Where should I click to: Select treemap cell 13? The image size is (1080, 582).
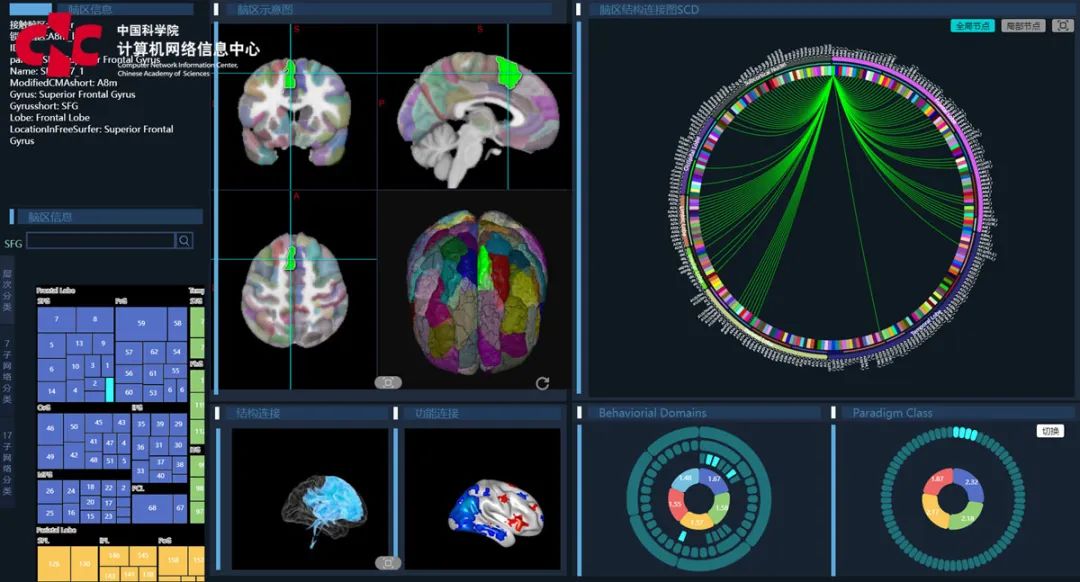point(79,344)
